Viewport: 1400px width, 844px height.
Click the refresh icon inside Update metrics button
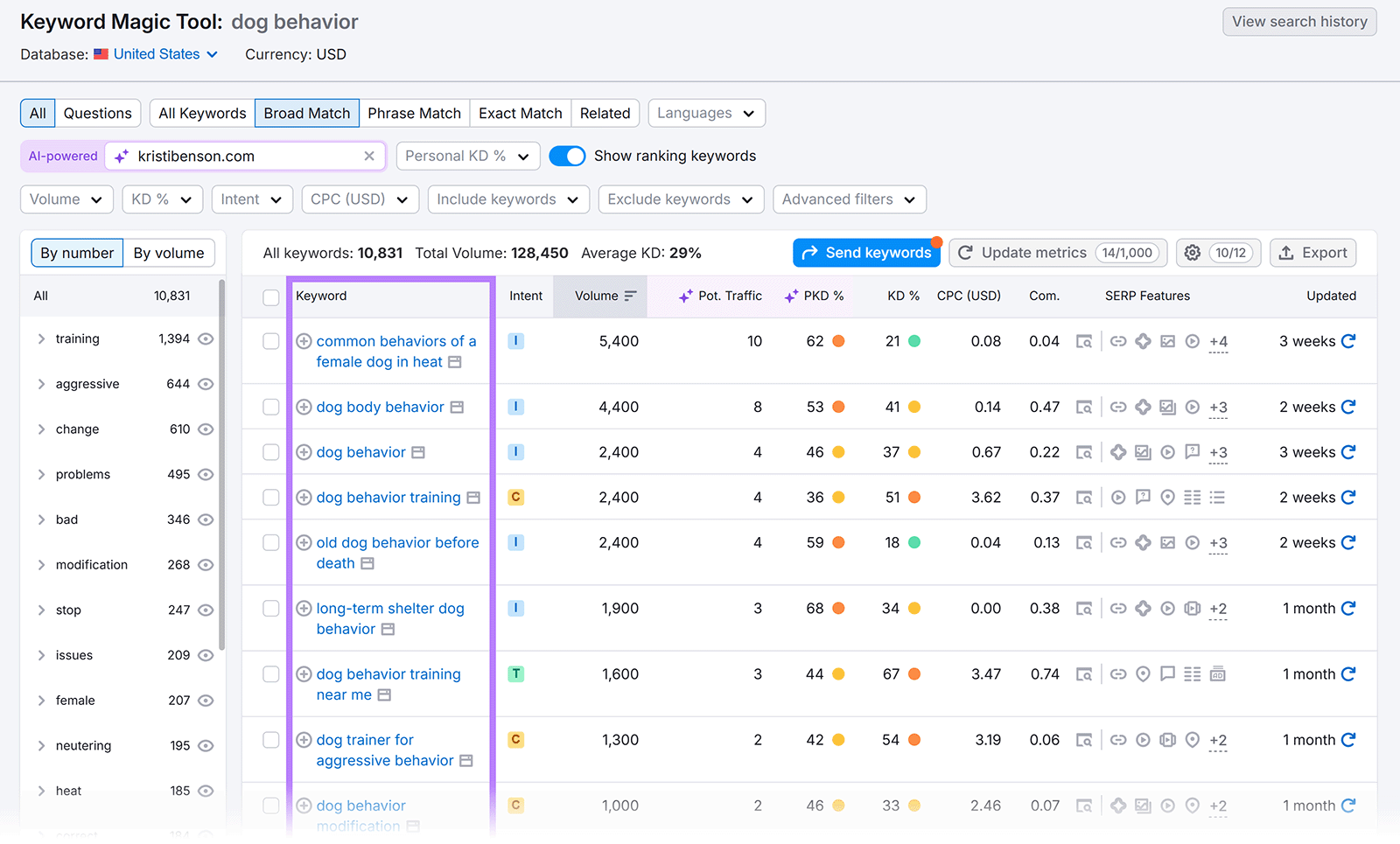point(965,253)
